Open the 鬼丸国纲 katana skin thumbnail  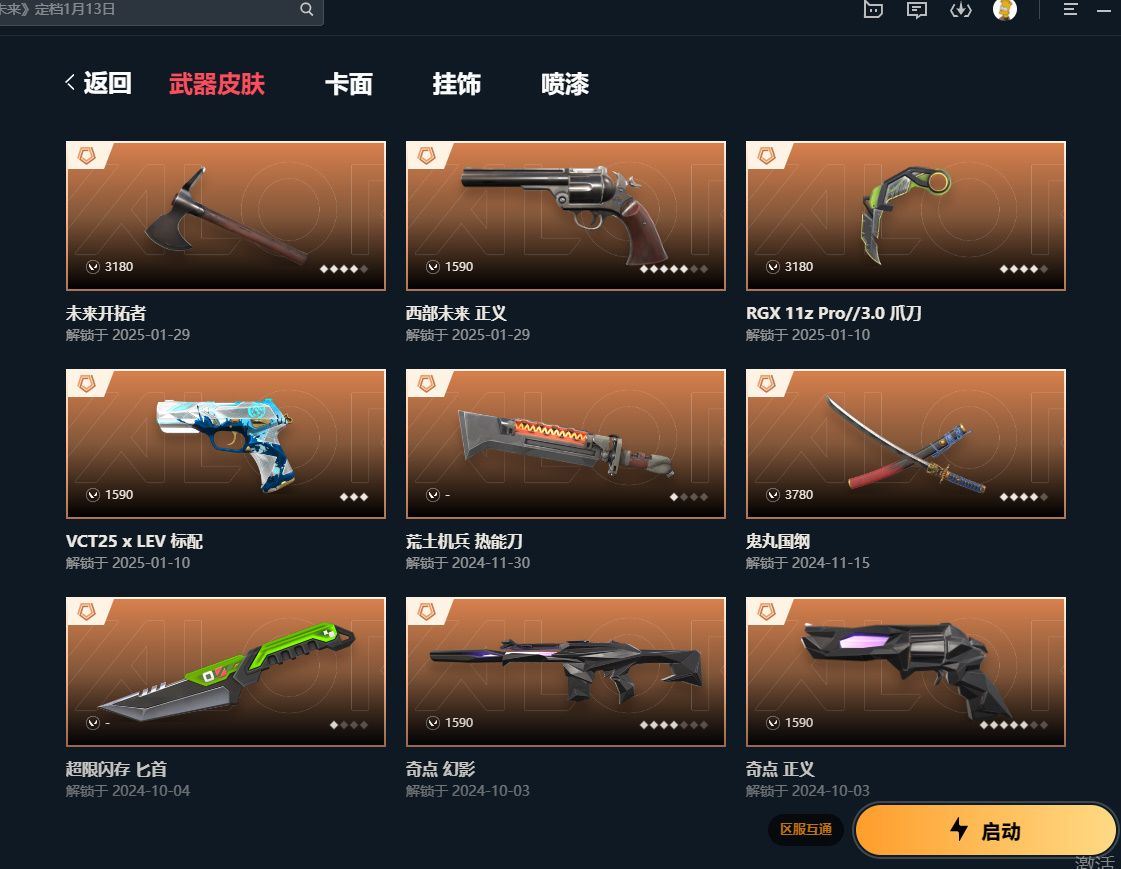coord(906,444)
